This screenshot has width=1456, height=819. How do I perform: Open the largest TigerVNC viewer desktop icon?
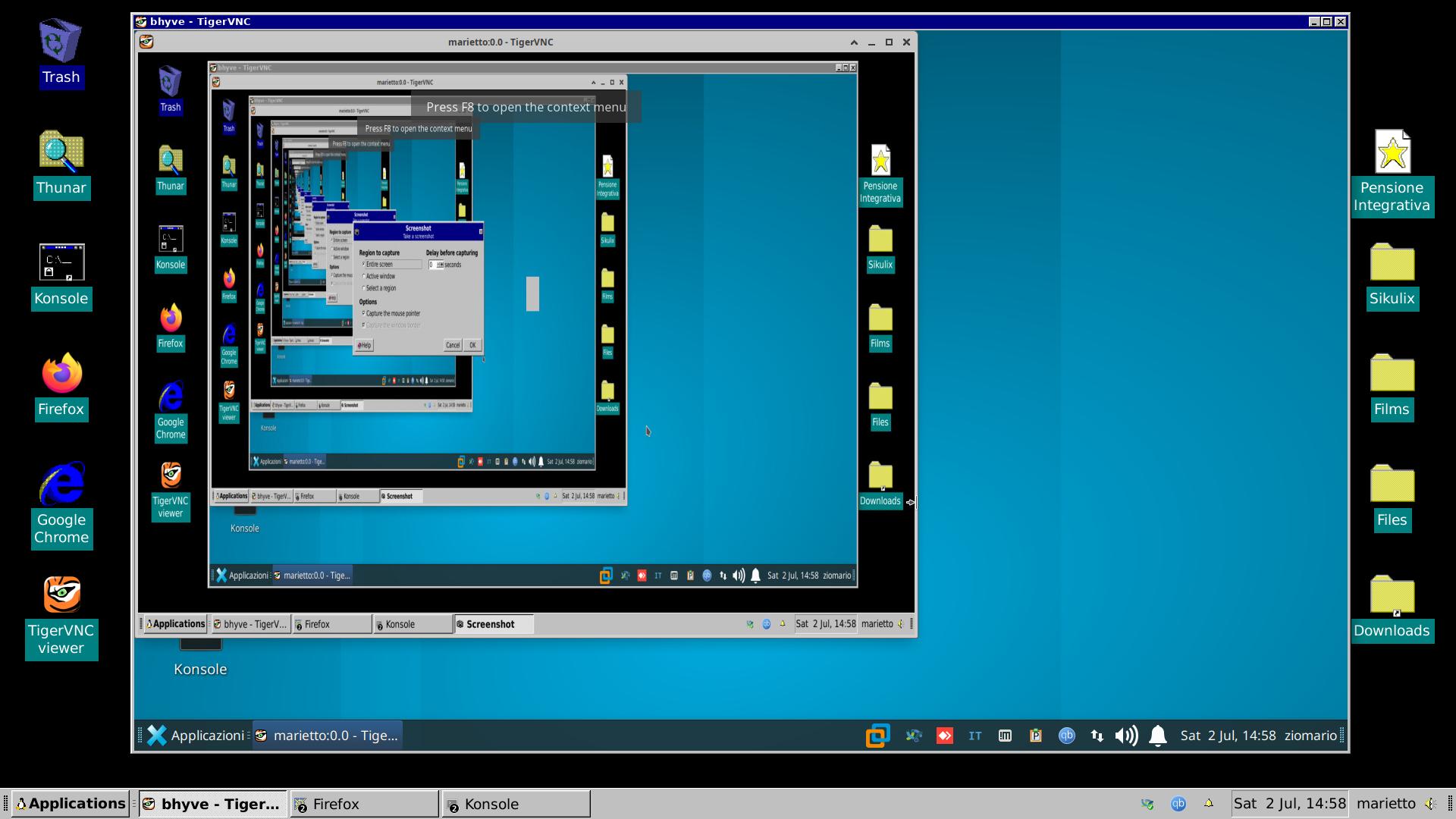[61, 595]
